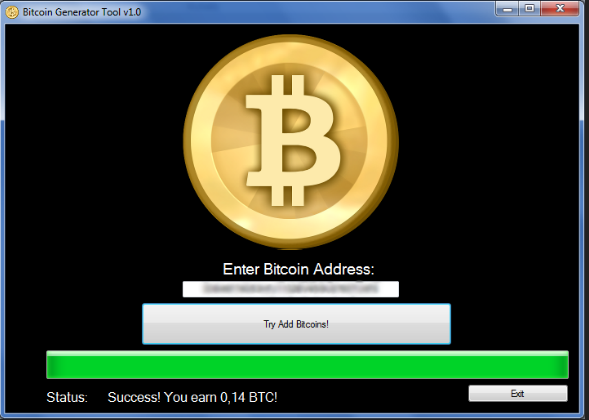
Task: Select the "0,14 BTC" amount in status text
Action: point(249,397)
